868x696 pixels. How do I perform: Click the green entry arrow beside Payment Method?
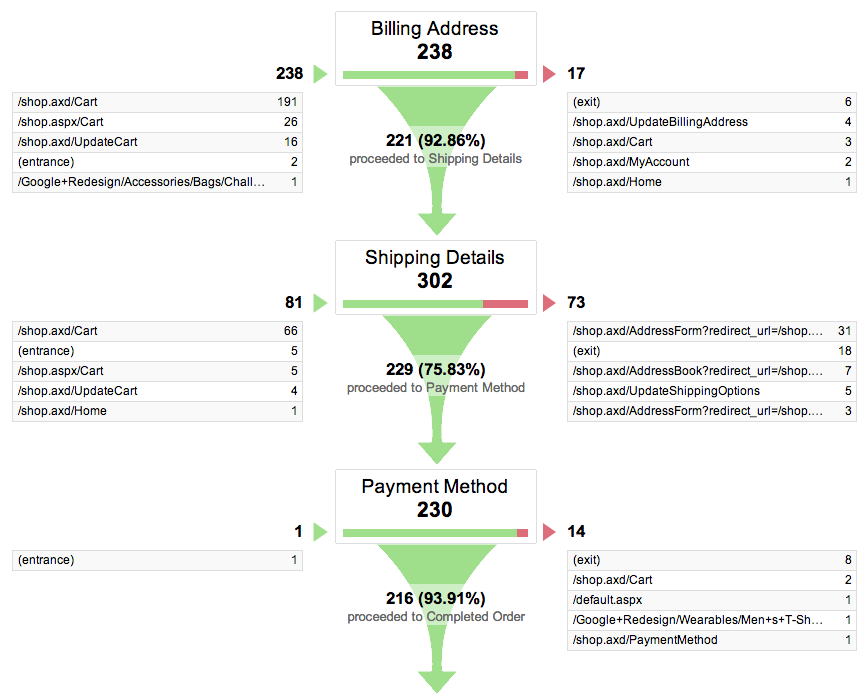320,532
